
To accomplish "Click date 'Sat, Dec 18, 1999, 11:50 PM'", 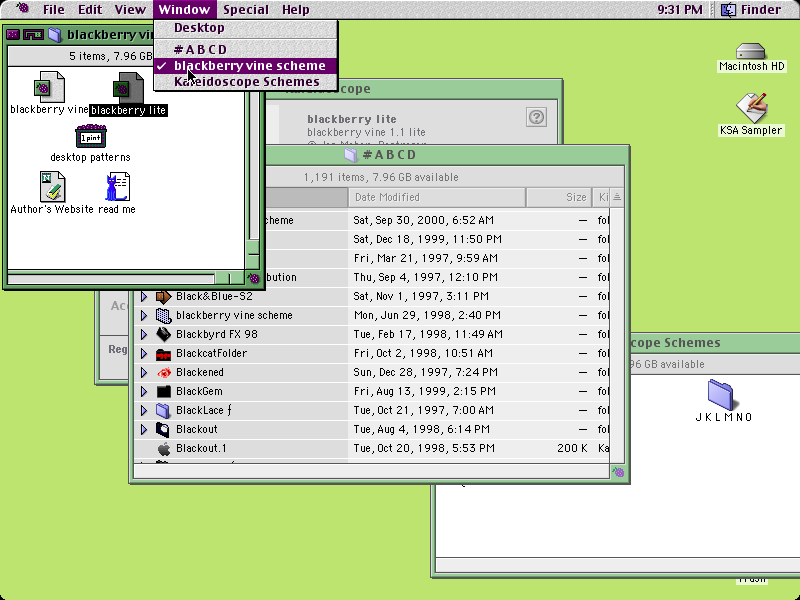I will click(x=428, y=239).
